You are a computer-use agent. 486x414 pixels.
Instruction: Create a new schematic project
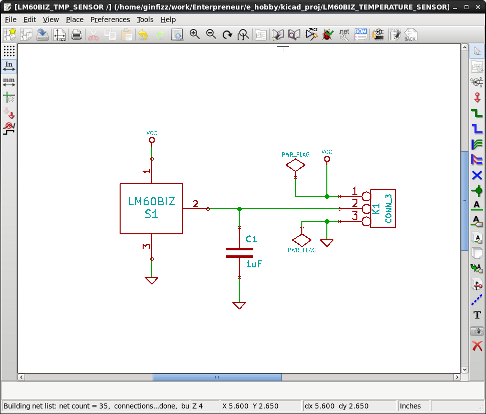coord(10,34)
